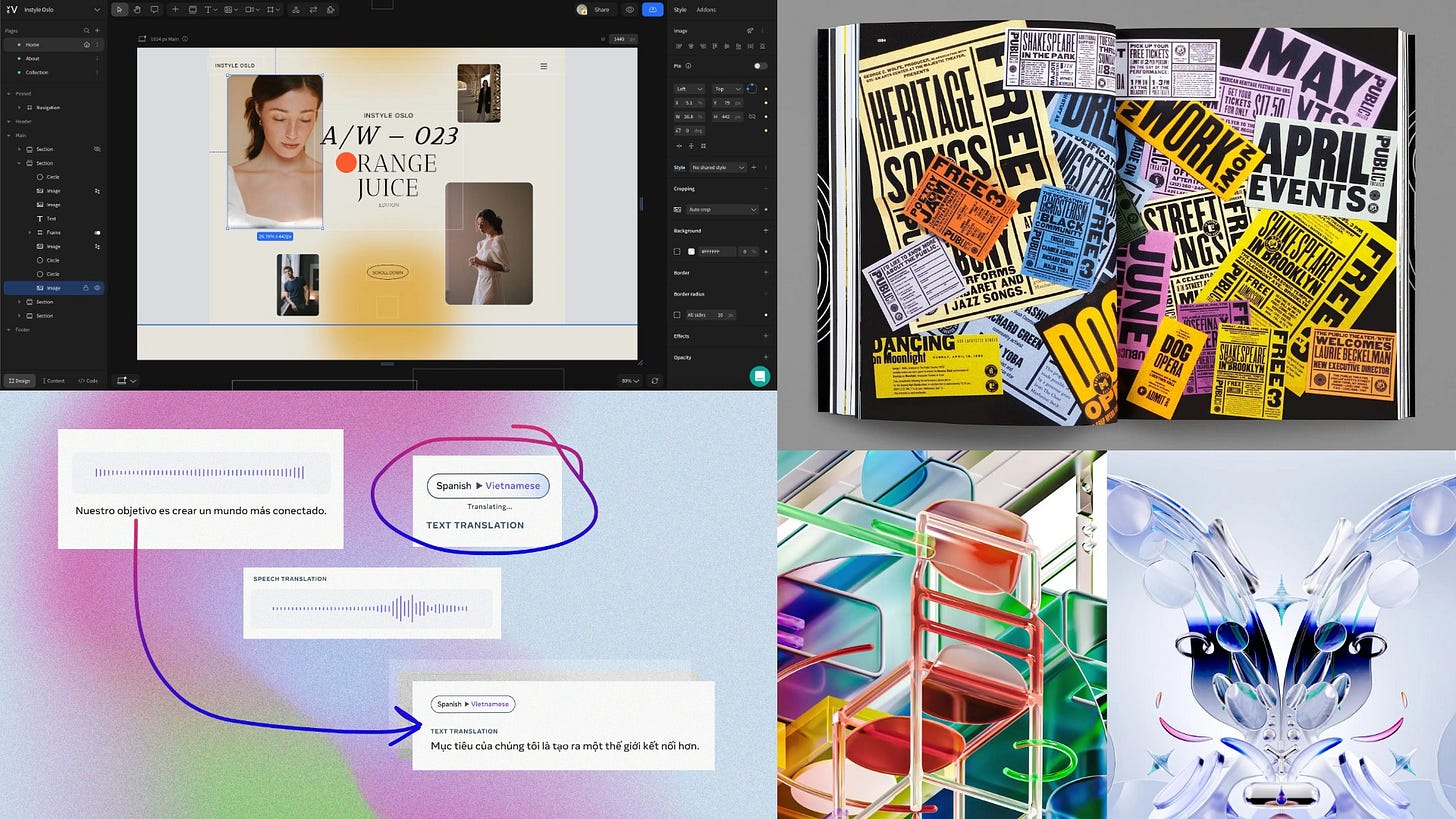Click the Share button
This screenshot has height=819, width=1456.
tap(601, 9)
